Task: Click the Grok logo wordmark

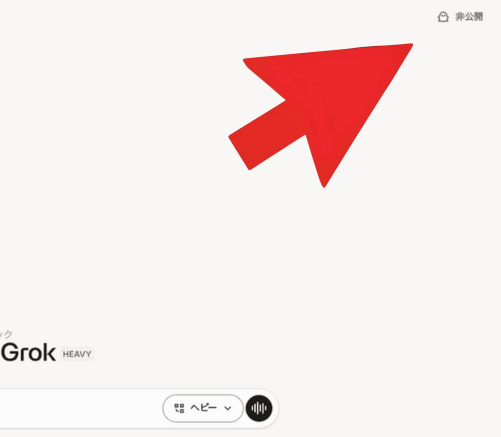Action: pos(28,352)
